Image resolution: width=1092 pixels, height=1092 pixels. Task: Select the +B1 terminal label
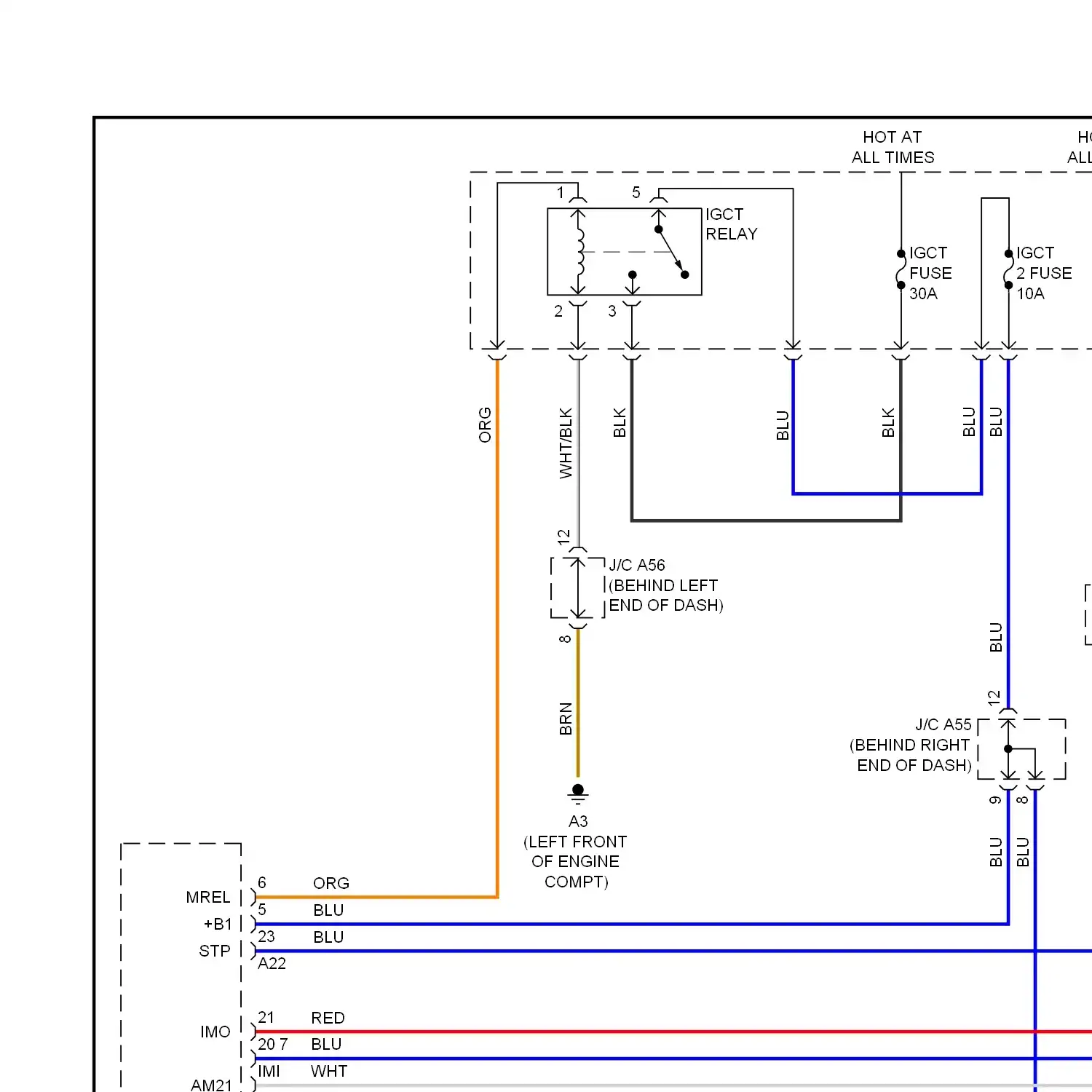tap(218, 924)
